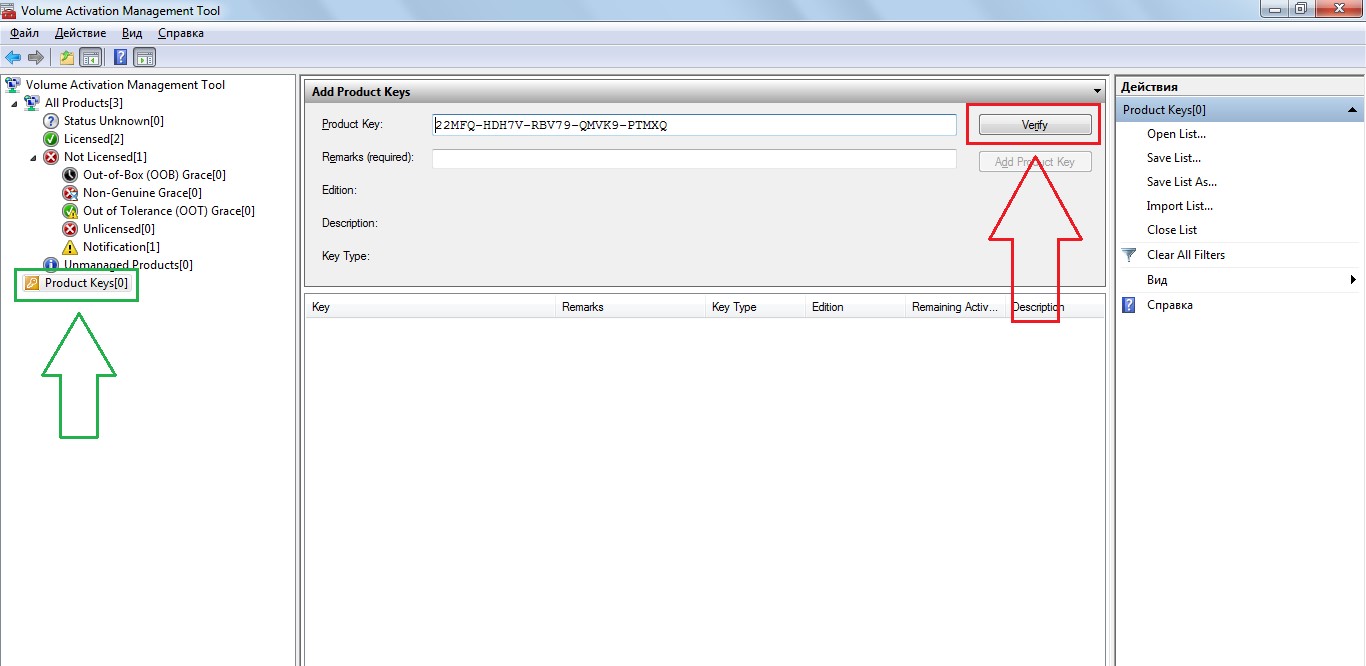Screen dimensions: 1366x666
Task: Click the Back arrow toolbar icon
Action: pyautogui.click(x=13, y=57)
